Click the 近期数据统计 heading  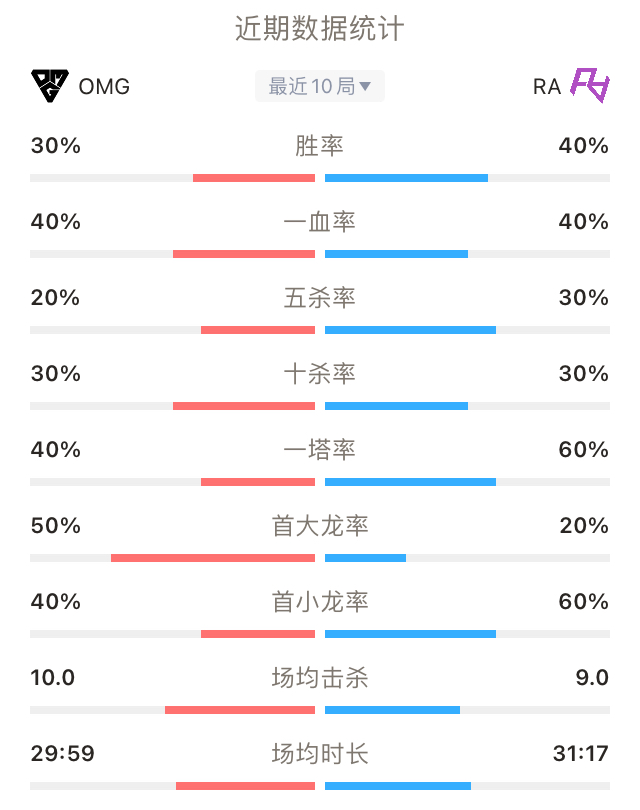(320, 28)
